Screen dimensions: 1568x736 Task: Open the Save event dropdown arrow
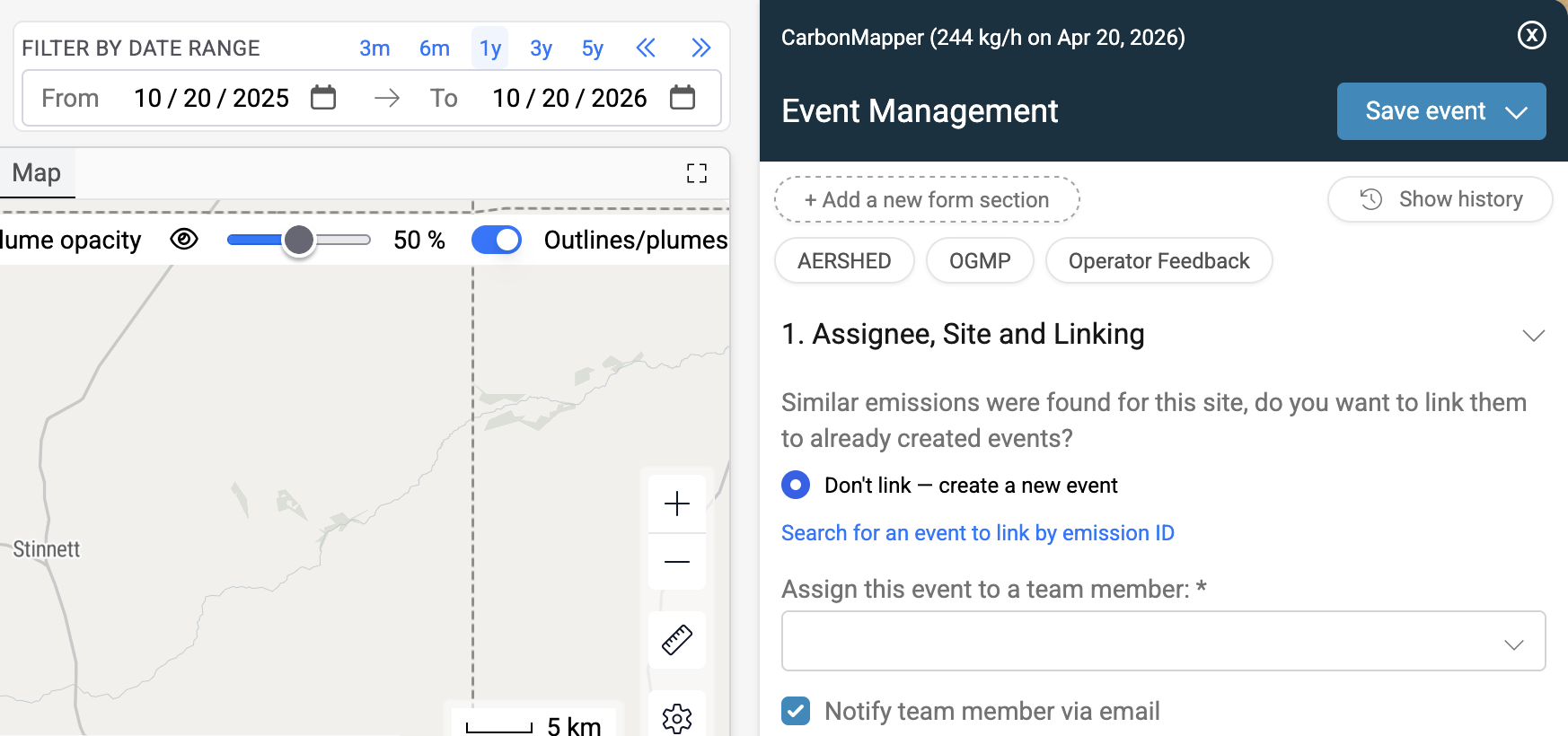coord(1517,112)
